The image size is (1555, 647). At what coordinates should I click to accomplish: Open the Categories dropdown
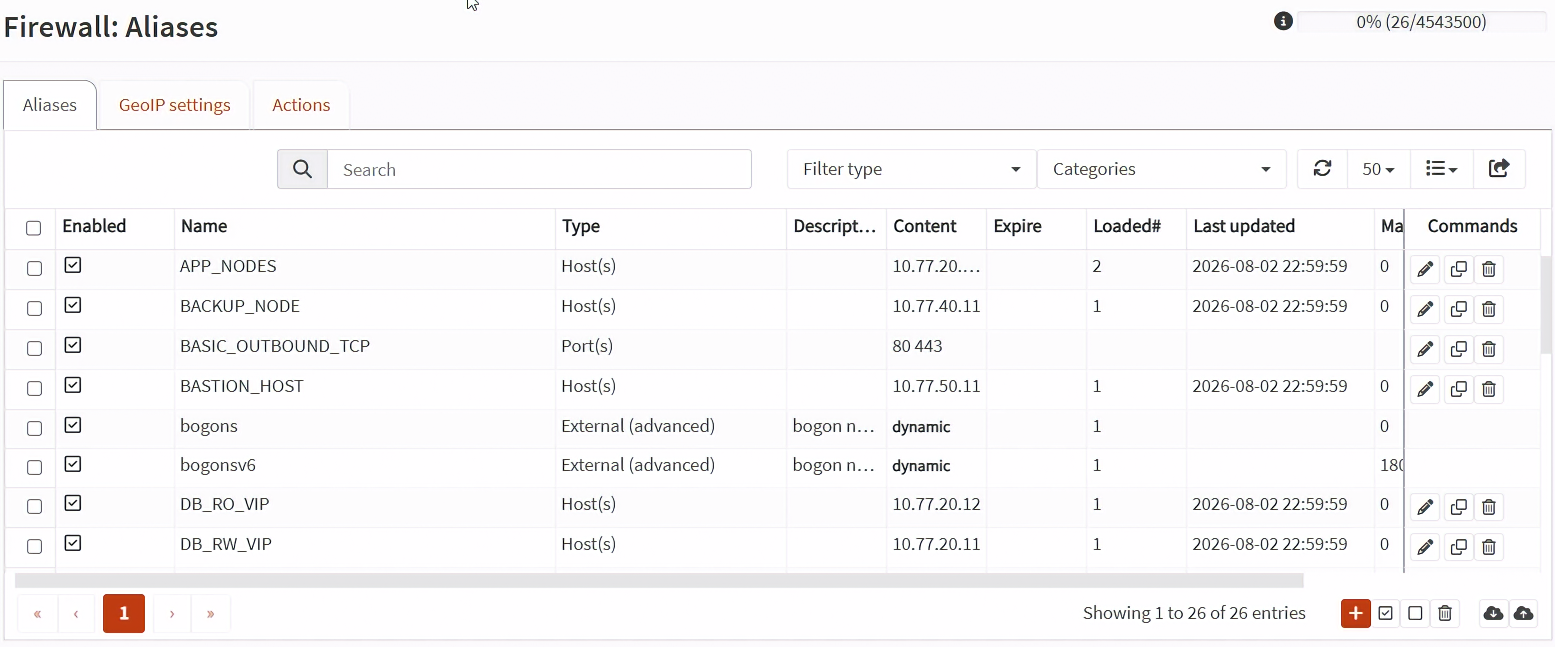pos(1162,169)
